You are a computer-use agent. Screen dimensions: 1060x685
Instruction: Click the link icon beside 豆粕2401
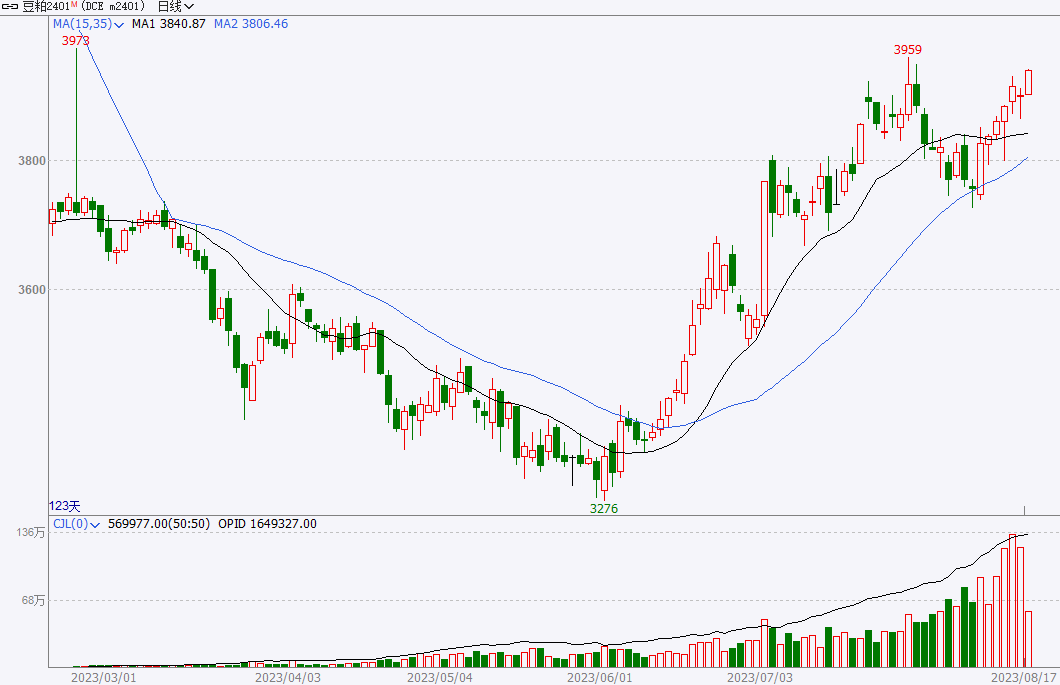pos(10,7)
